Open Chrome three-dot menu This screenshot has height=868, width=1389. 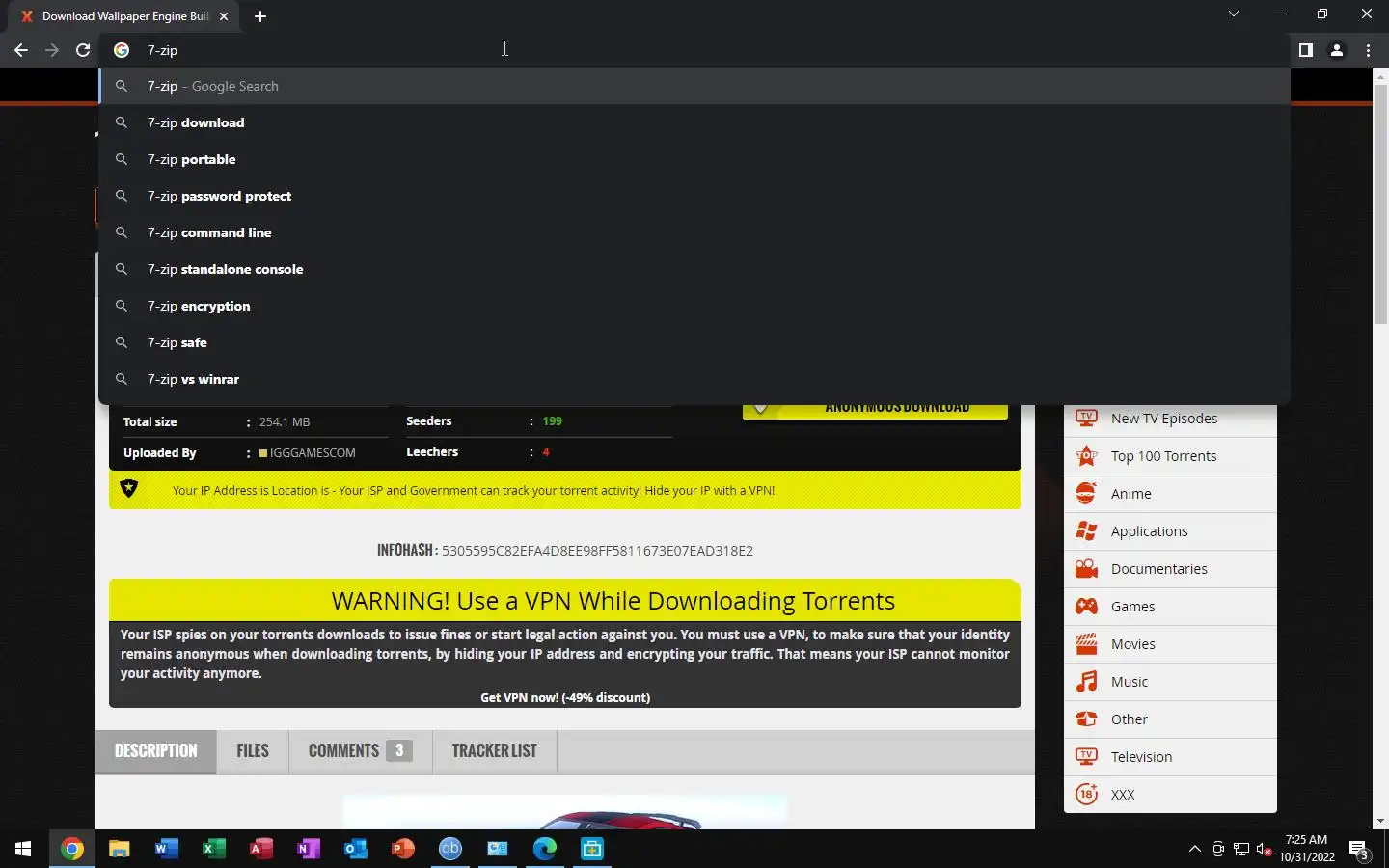[1368, 50]
